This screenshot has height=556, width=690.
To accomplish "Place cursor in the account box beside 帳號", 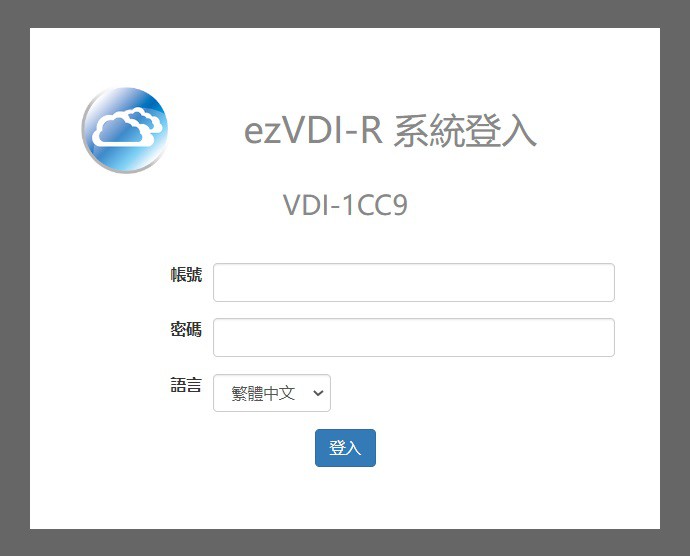I will 414,282.
